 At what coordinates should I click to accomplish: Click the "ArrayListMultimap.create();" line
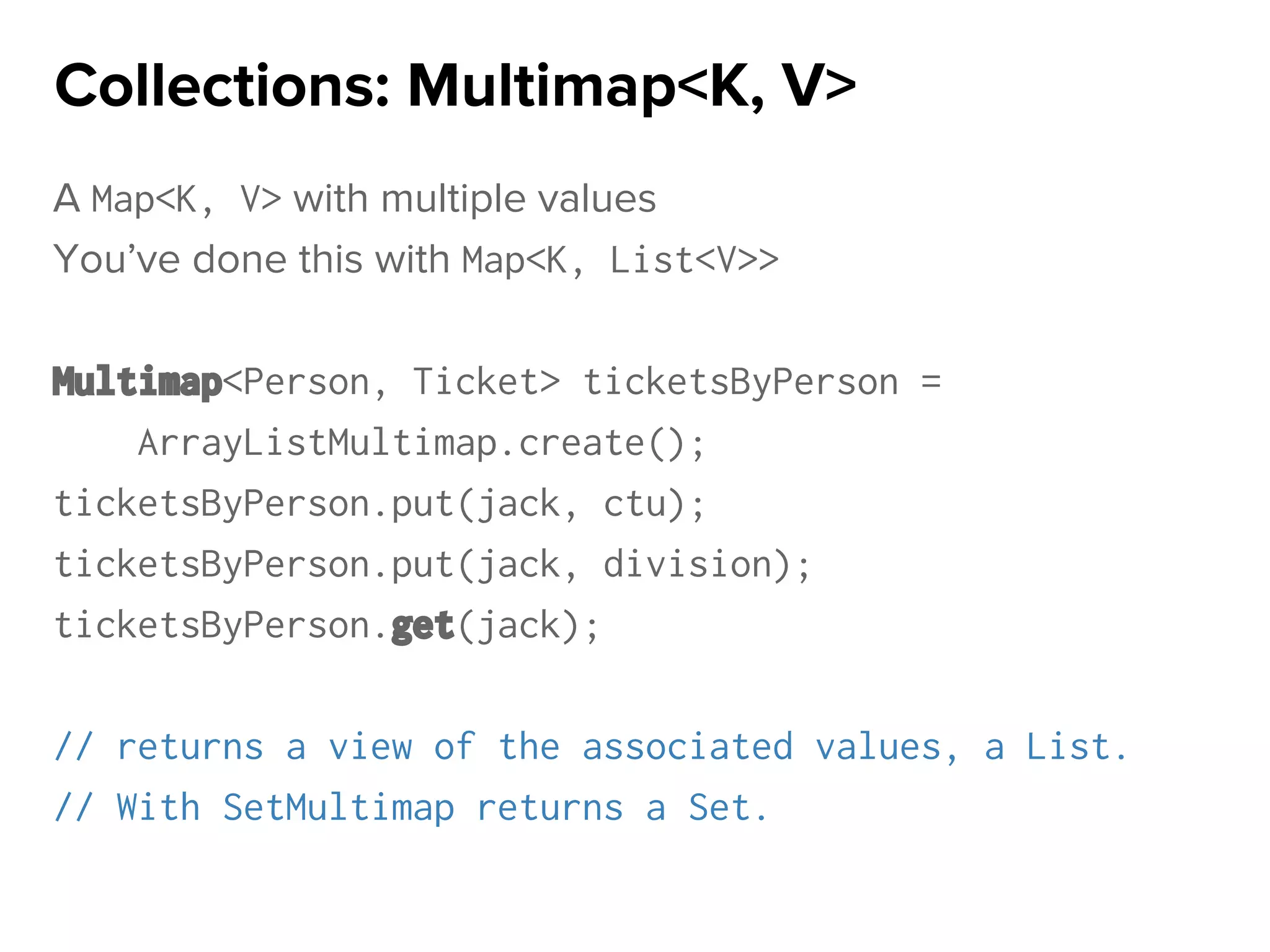[x=422, y=443]
